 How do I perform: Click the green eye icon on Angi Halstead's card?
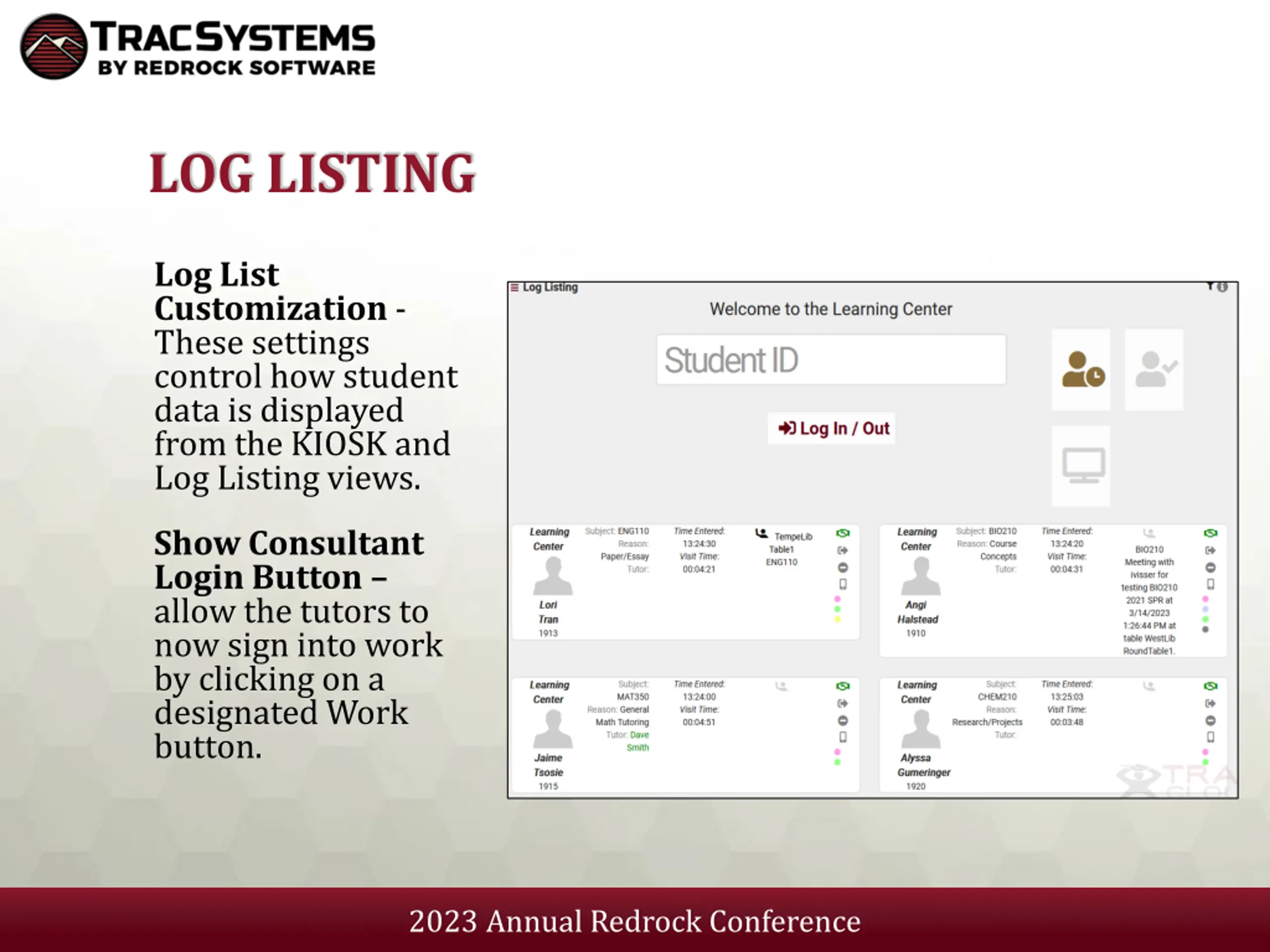1210,533
